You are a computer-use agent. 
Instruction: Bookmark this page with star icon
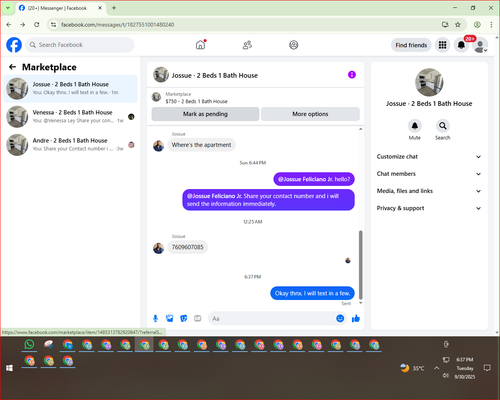(458, 25)
